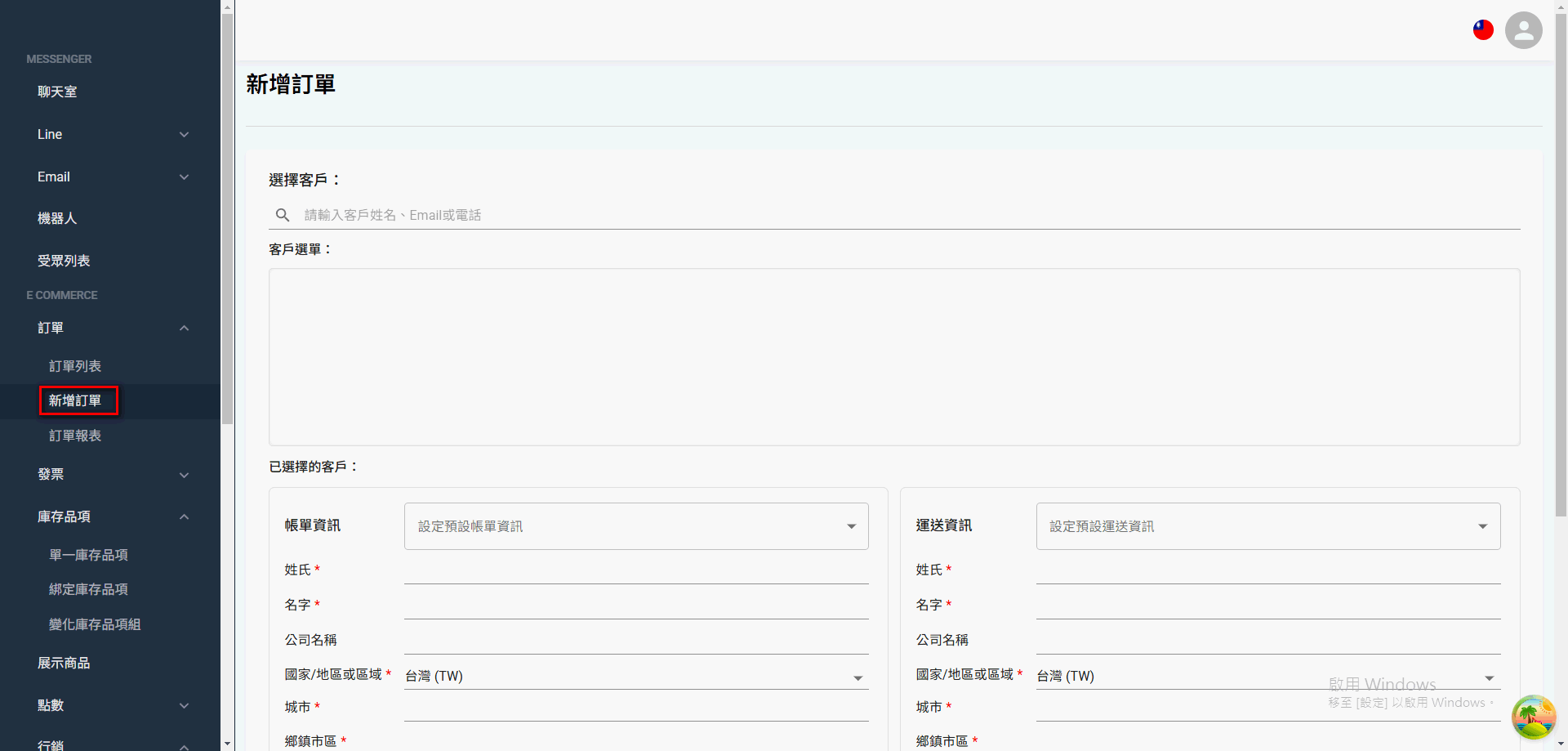Go to 展示商品
The image size is (1568, 751).
[64, 663]
